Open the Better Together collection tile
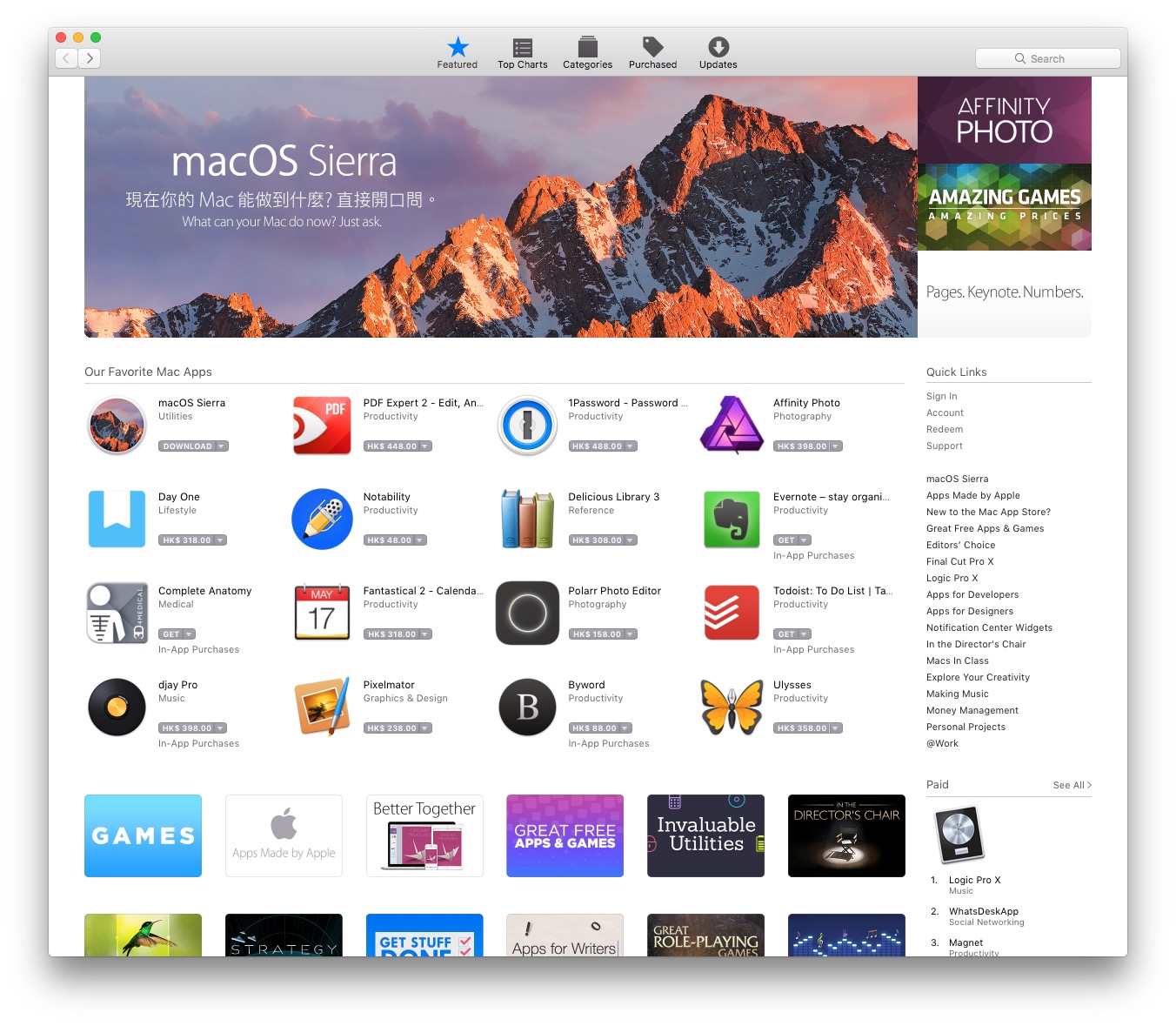Screen dimensions: 1176x1026 [424, 835]
